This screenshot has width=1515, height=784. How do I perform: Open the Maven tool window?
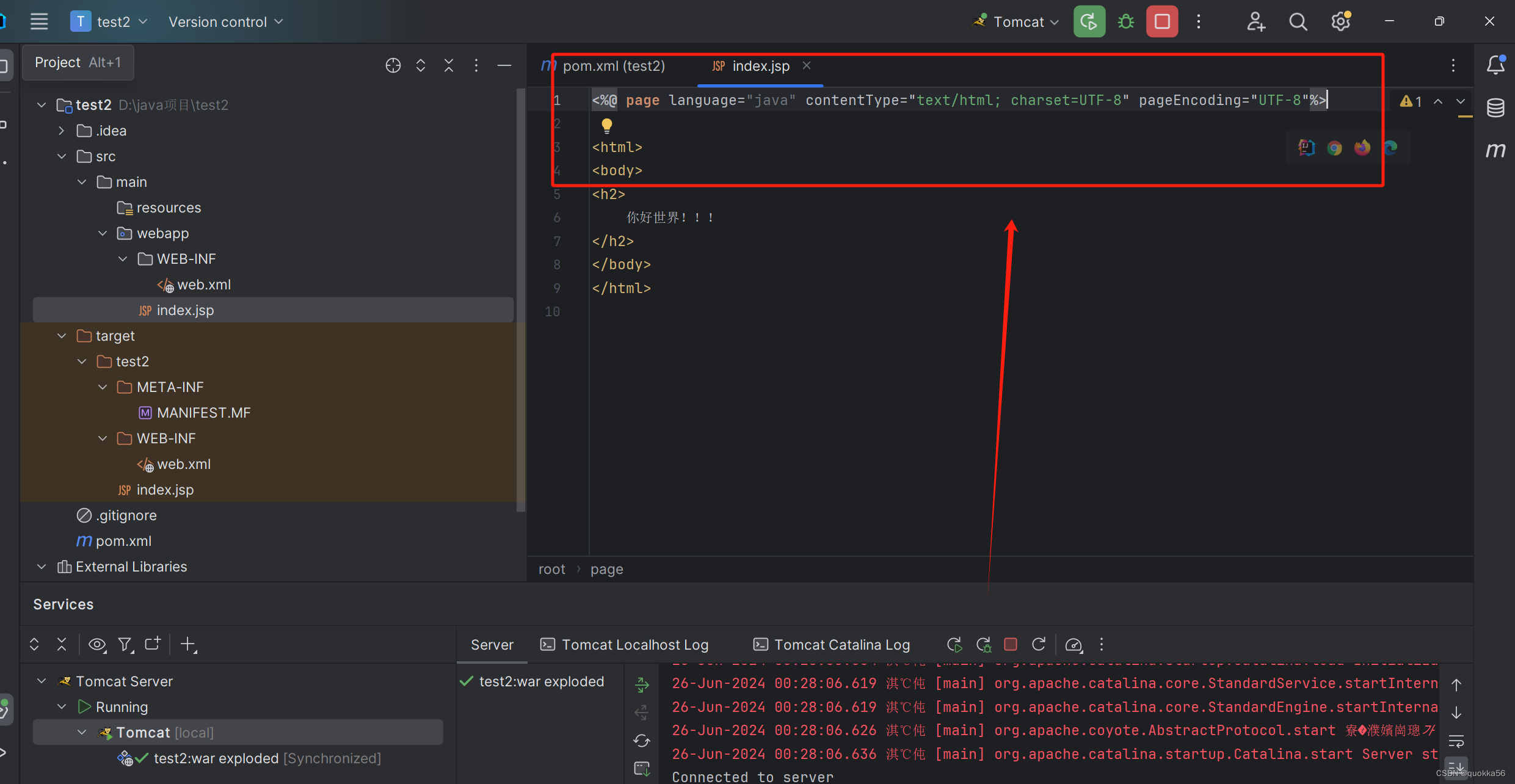pos(1495,150)
